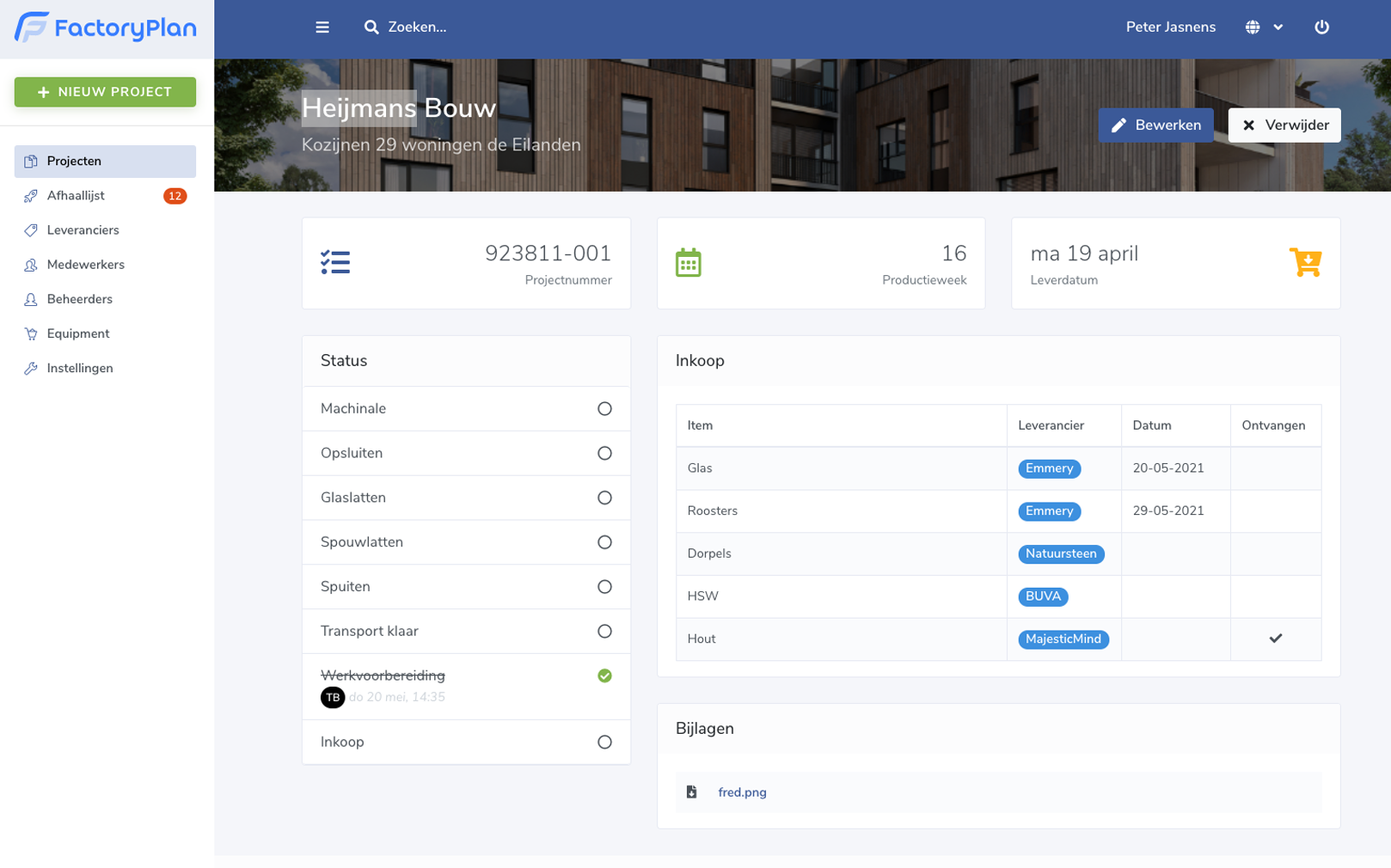The image size is (1391, 868).
Task: Click the power logout icon
Action: click(x=1321, y=28)
